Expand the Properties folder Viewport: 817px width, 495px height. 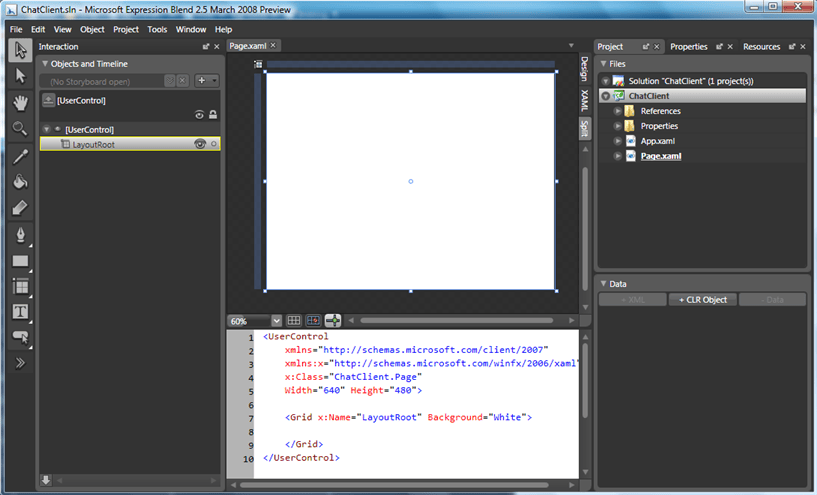point(617,126)
